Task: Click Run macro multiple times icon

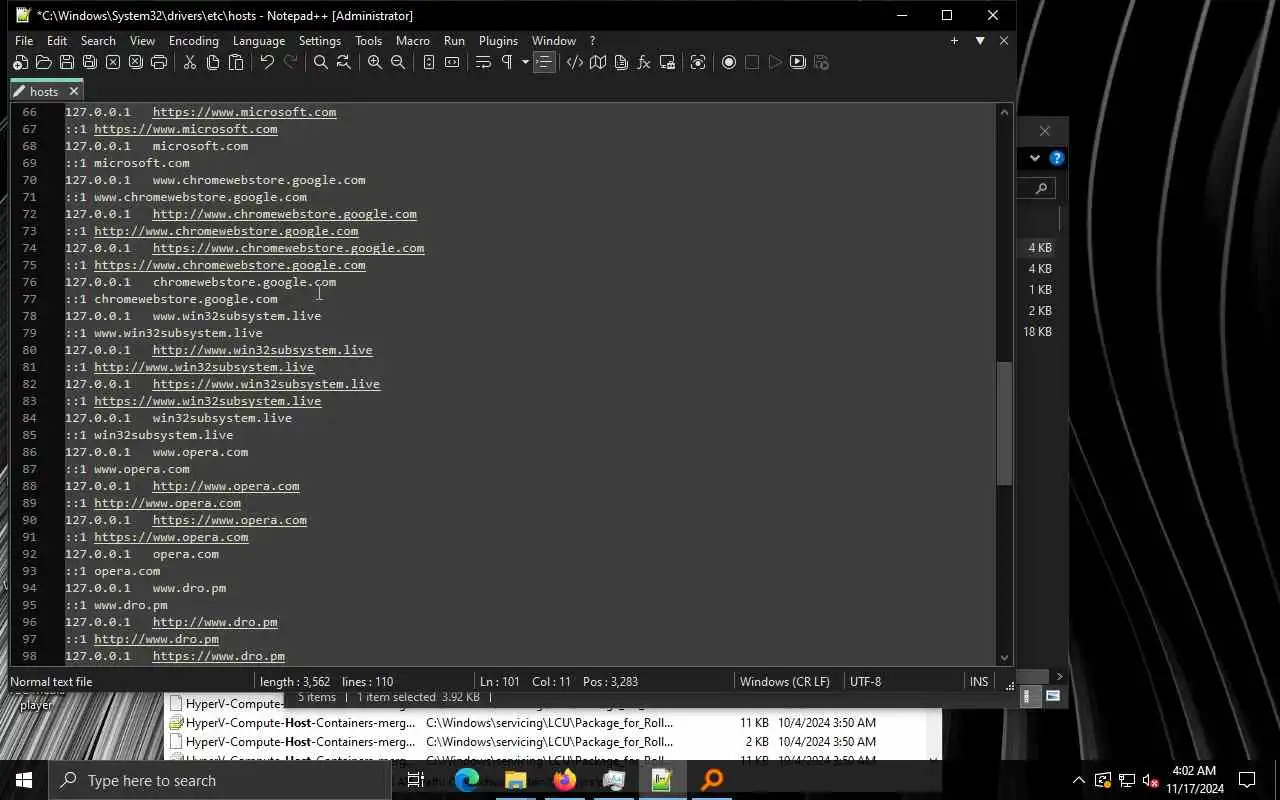Action: (x=797, y=62)
